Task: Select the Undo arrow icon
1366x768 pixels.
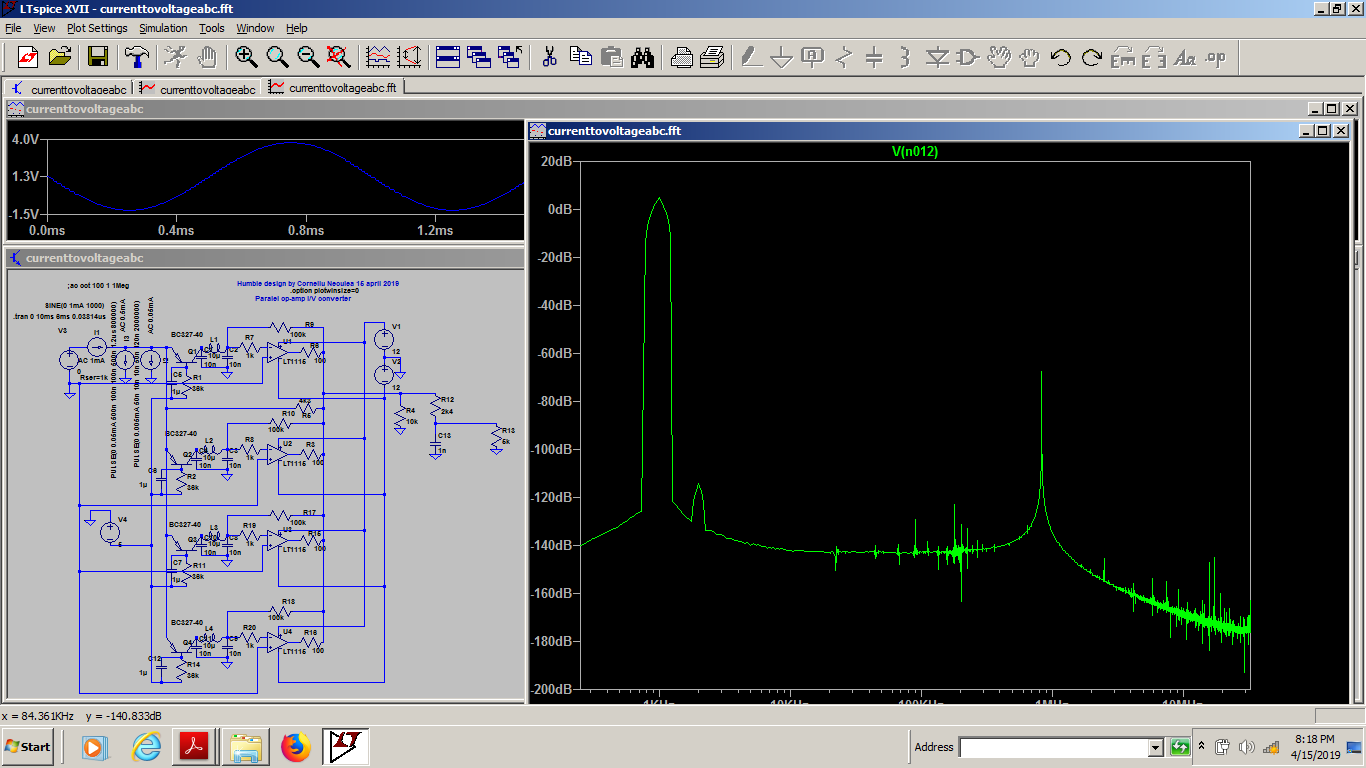Action: [x=1061, y=57]
